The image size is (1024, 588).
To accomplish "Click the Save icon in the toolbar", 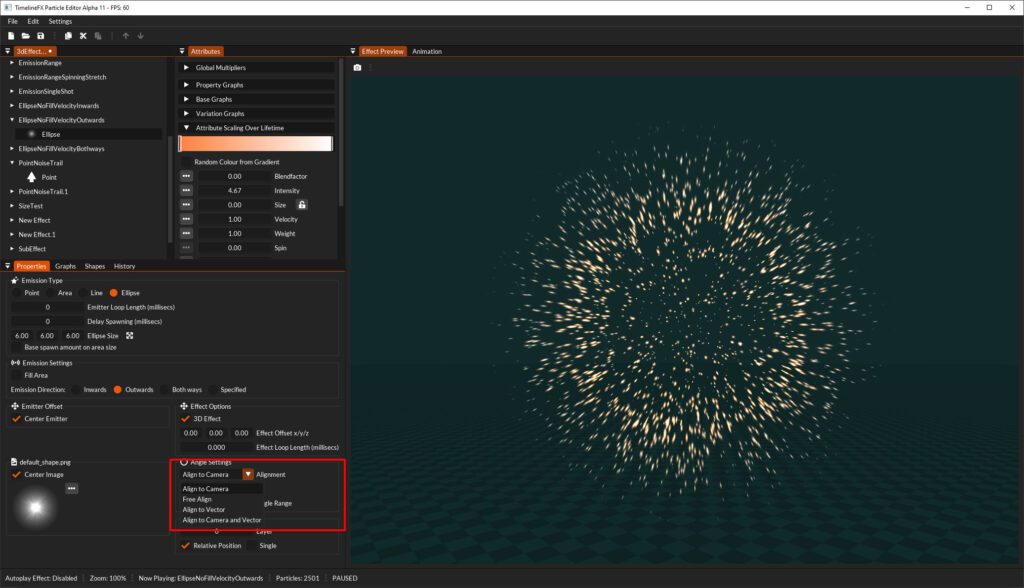I will click(x=40, y=35).
